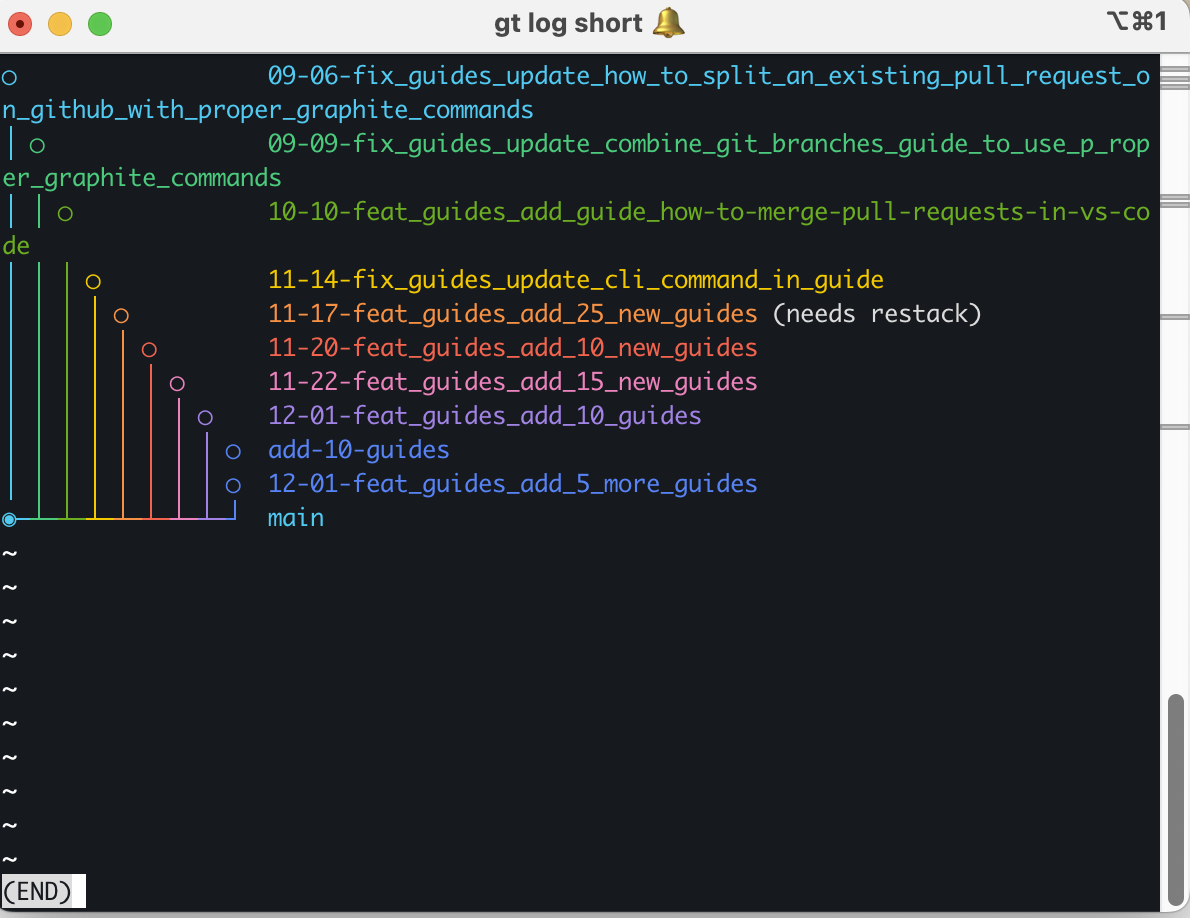Click the node next to the 09-09 combine branch
This screenshot has height=918, width=1190.
[36, 143]
